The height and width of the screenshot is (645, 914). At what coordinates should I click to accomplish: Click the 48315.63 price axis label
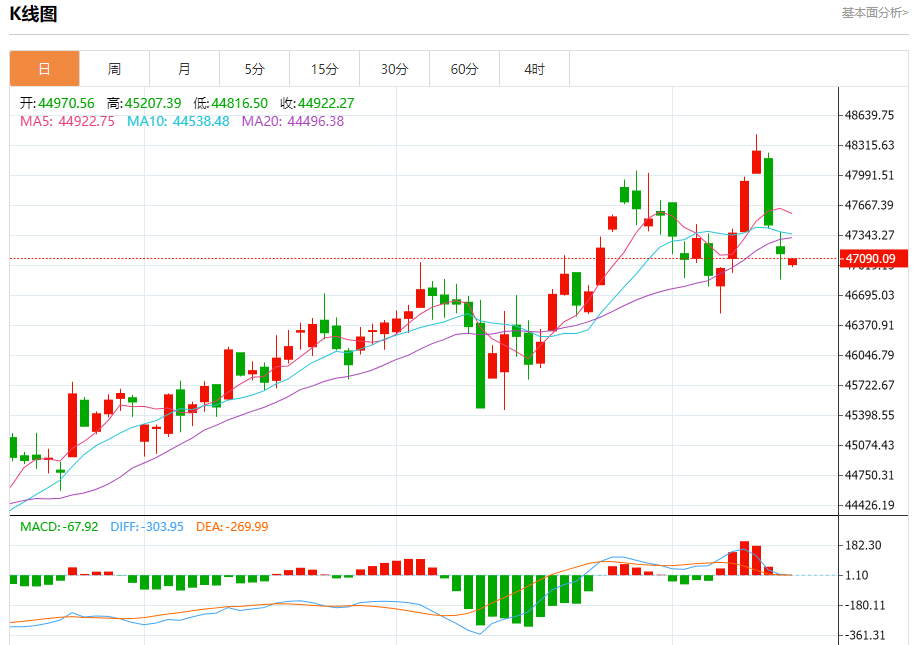[x=870, y=145]
